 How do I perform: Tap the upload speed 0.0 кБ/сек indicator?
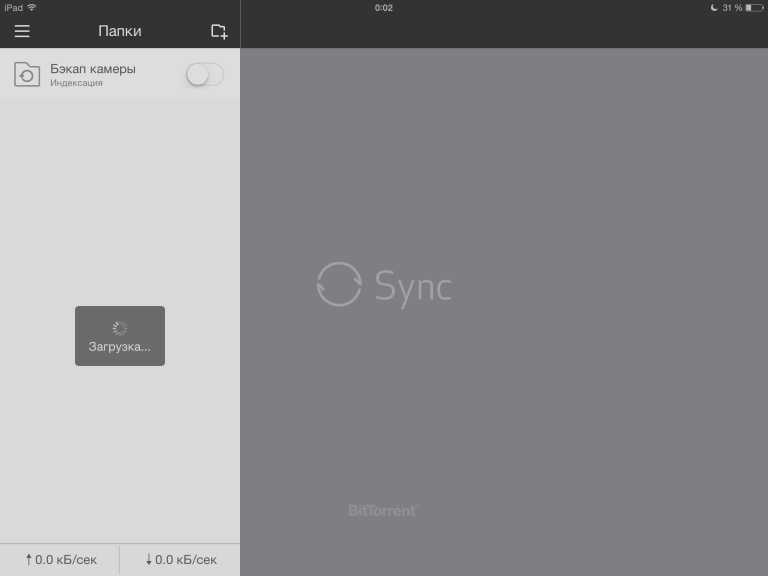click(x=61, y=559)
